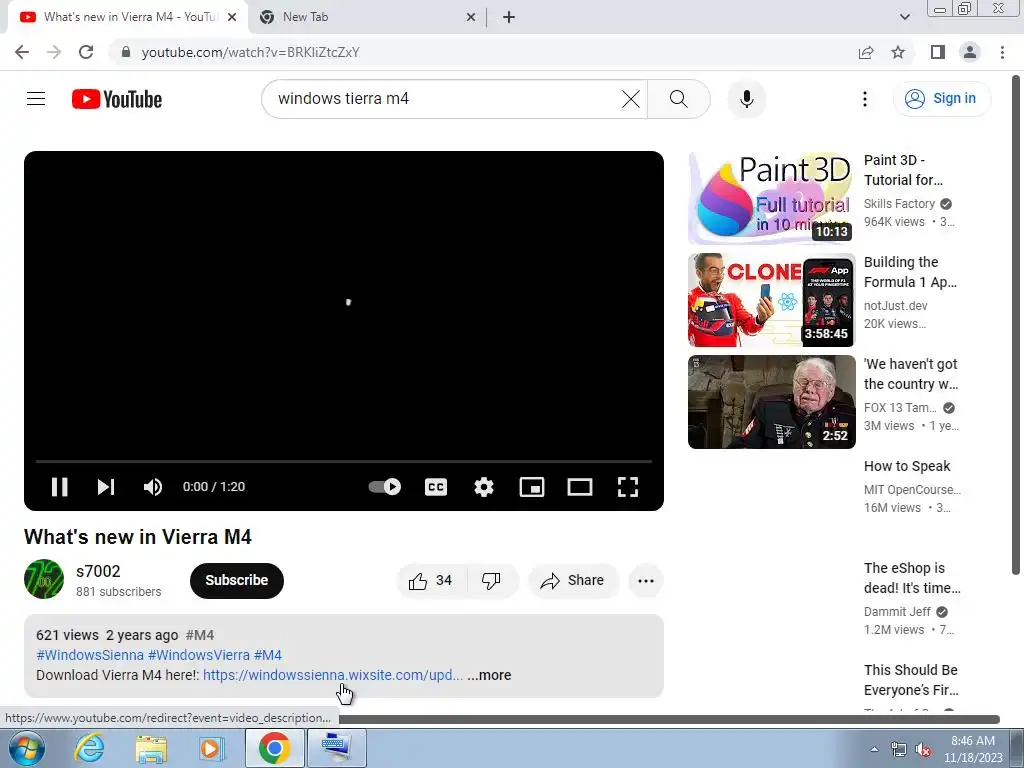Viewport: 1024px width, 768px height.
Task: Share this page icon in address bar
Action: [x=866, y=52]
